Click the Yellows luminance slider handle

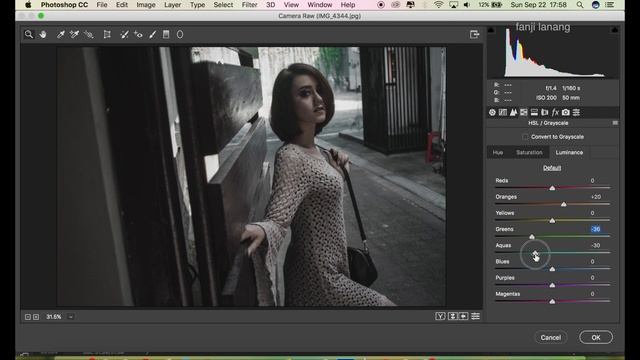coord(552,220)
